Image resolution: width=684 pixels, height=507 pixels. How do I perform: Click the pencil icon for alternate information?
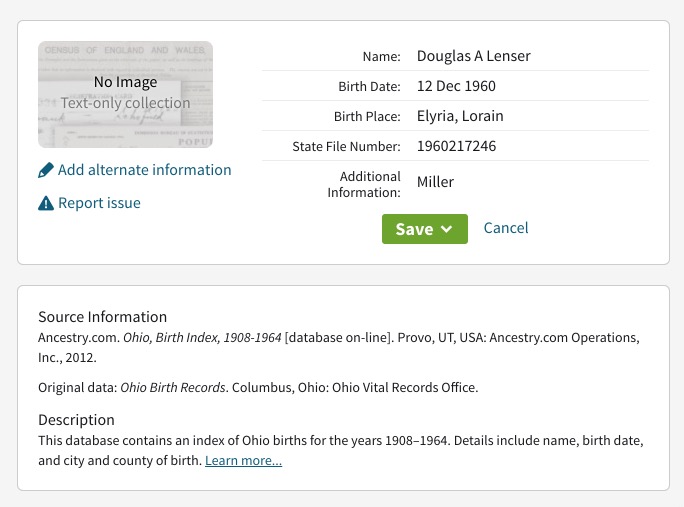(x=45, y=171)
